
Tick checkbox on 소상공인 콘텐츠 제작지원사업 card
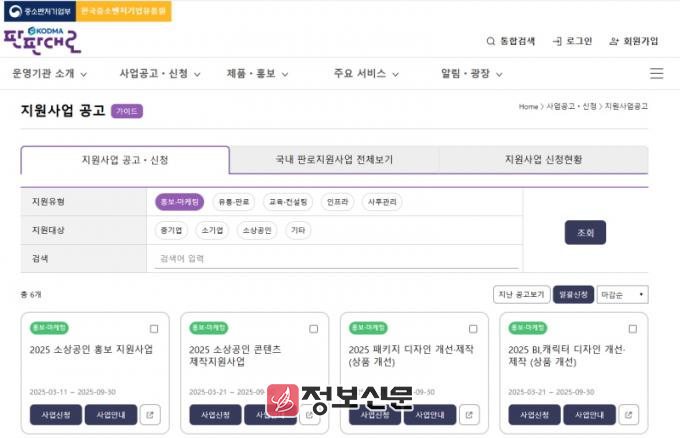point(313,328)
